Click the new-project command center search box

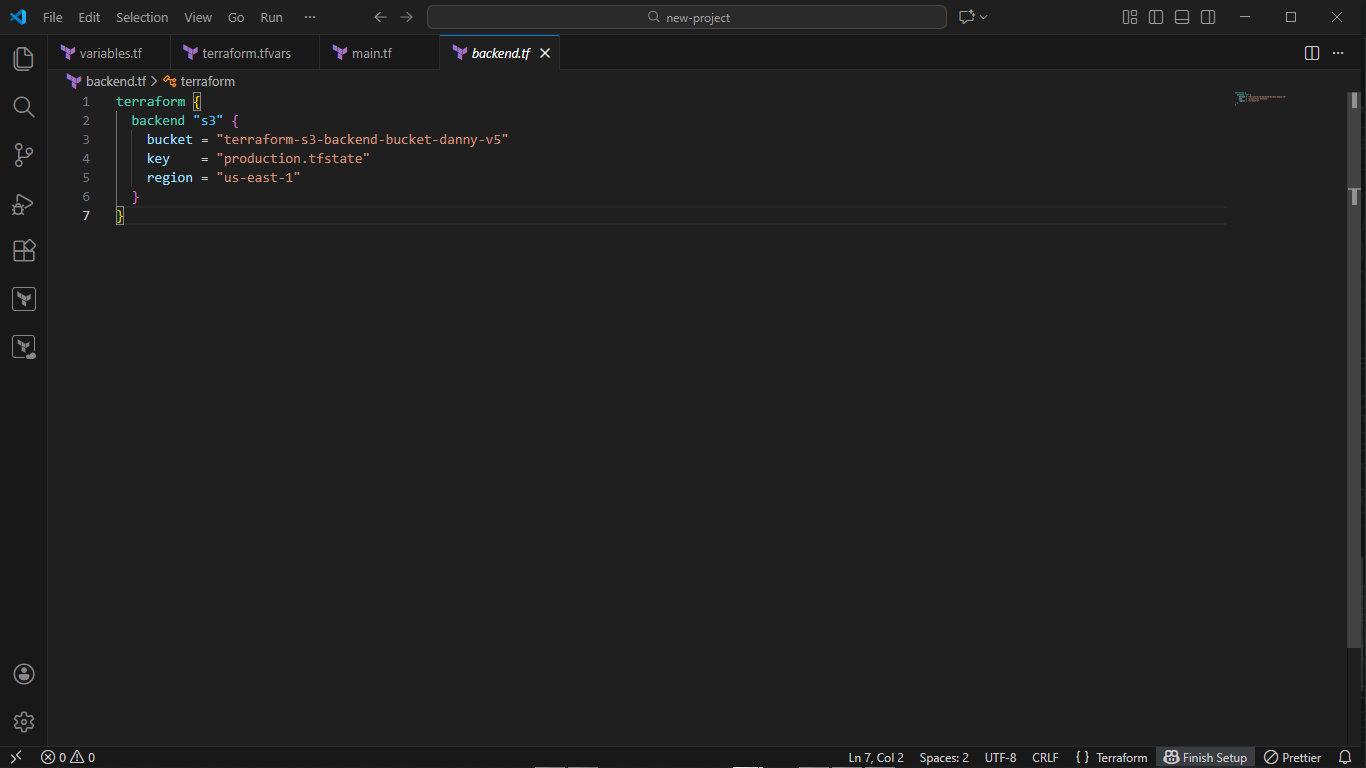[687, 17]
